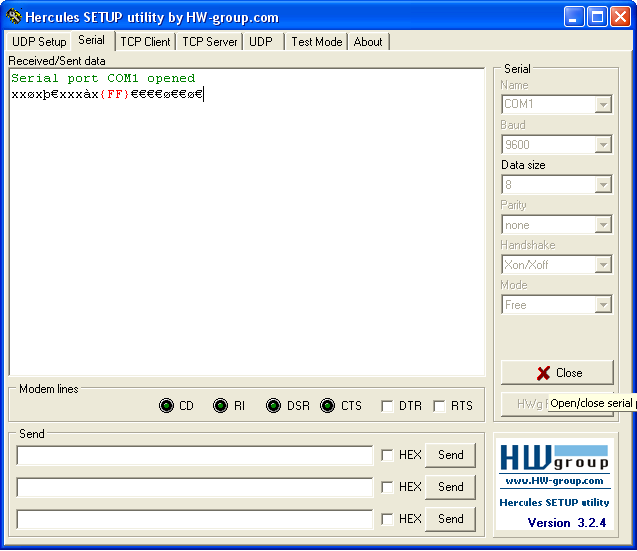637x551 pixels.
Task: Click the second Send button
Action: pyautogui.click(x=451, y=487)
